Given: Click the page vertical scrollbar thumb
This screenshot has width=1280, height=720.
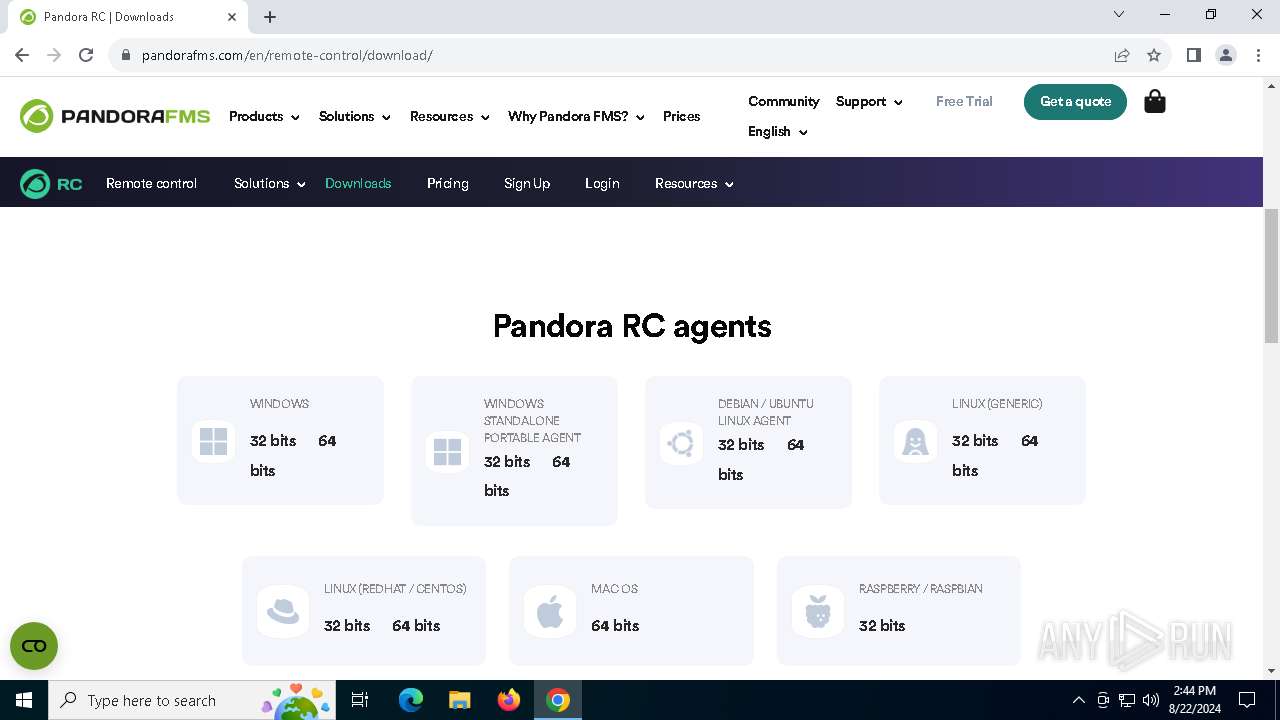Looking at the screenshot, I should [x=1272, y=276].
